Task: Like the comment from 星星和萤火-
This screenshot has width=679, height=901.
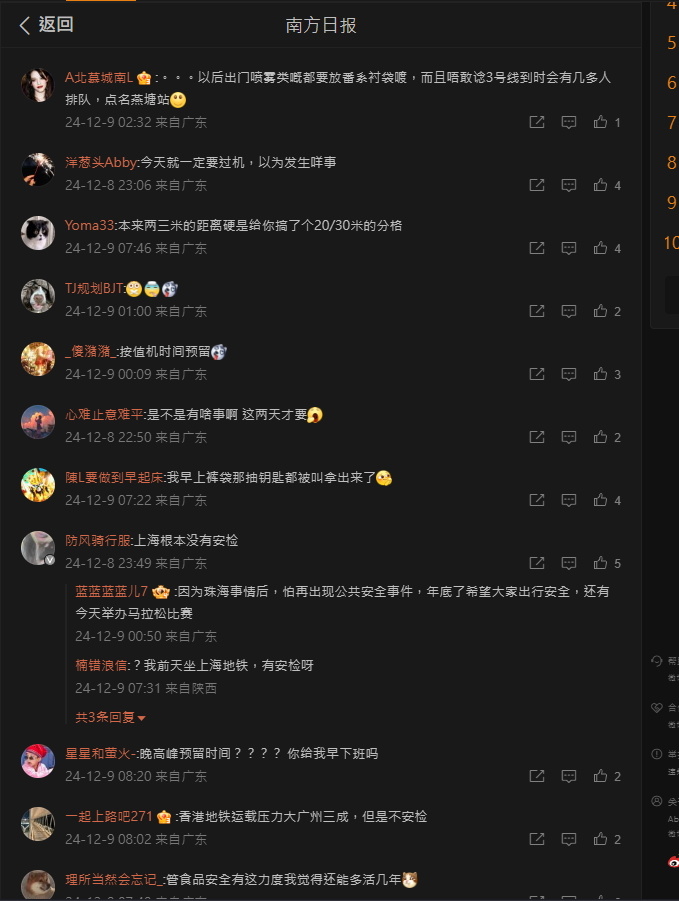Action: pyautogui.click(x=600, y=776)
